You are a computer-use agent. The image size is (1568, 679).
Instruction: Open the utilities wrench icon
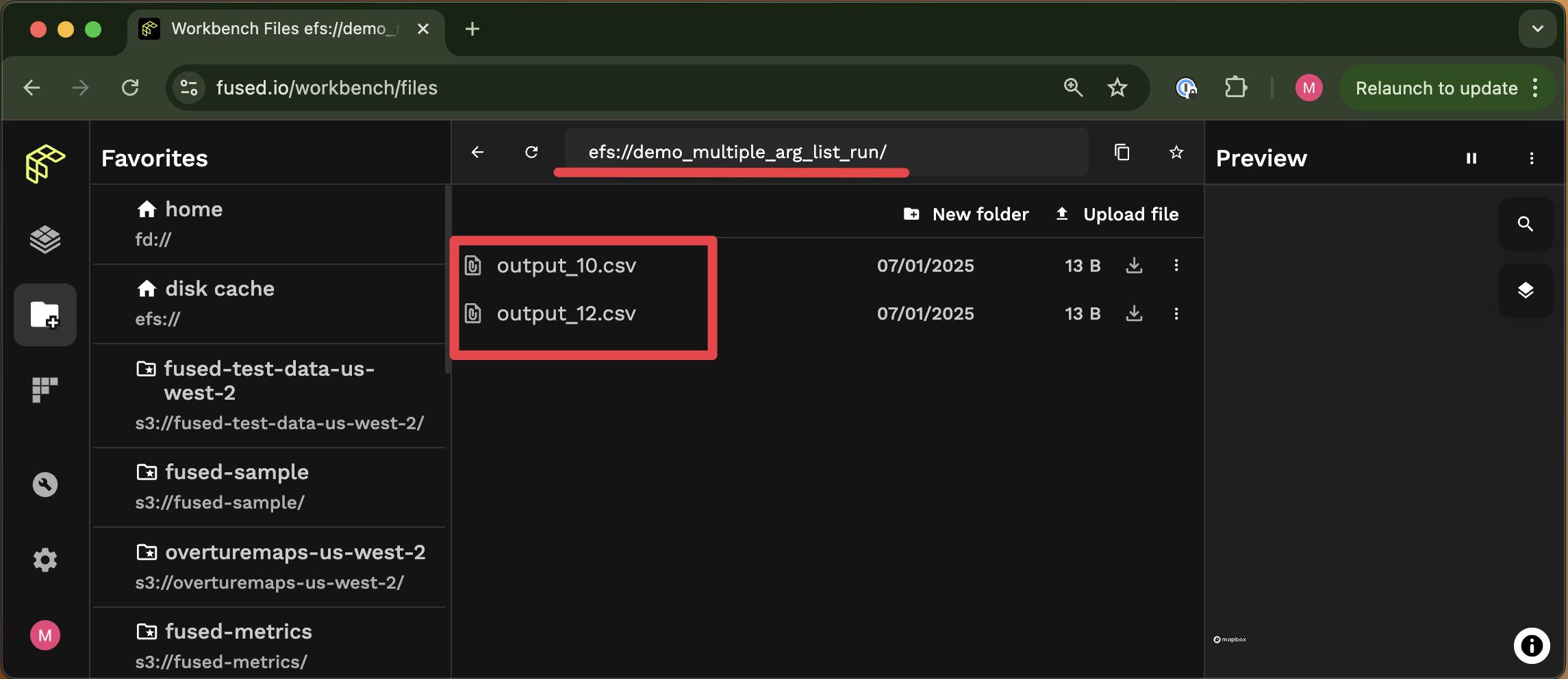[x=44, y=484]
